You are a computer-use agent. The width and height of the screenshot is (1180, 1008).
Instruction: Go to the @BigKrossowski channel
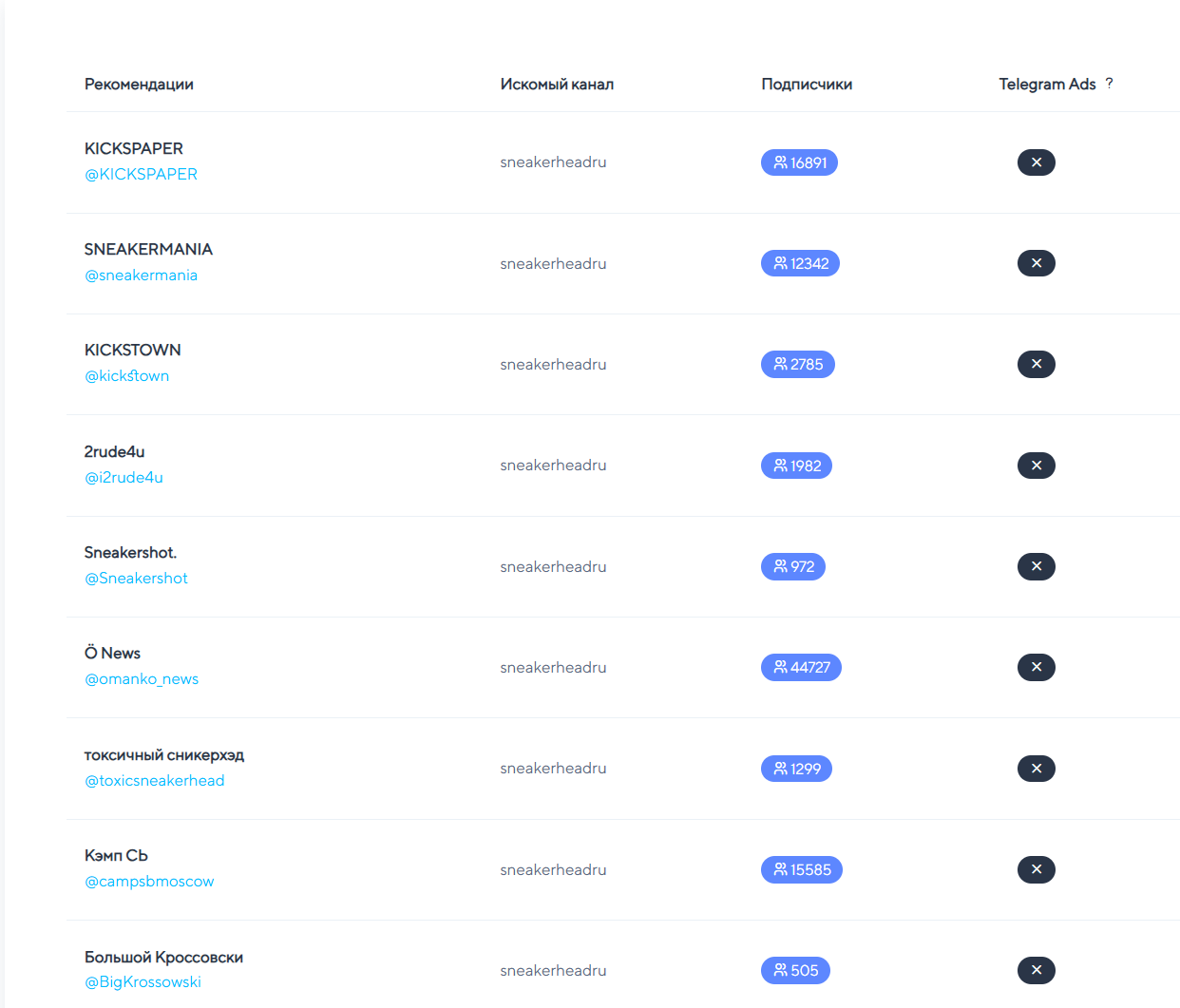[x=143, y=982]
